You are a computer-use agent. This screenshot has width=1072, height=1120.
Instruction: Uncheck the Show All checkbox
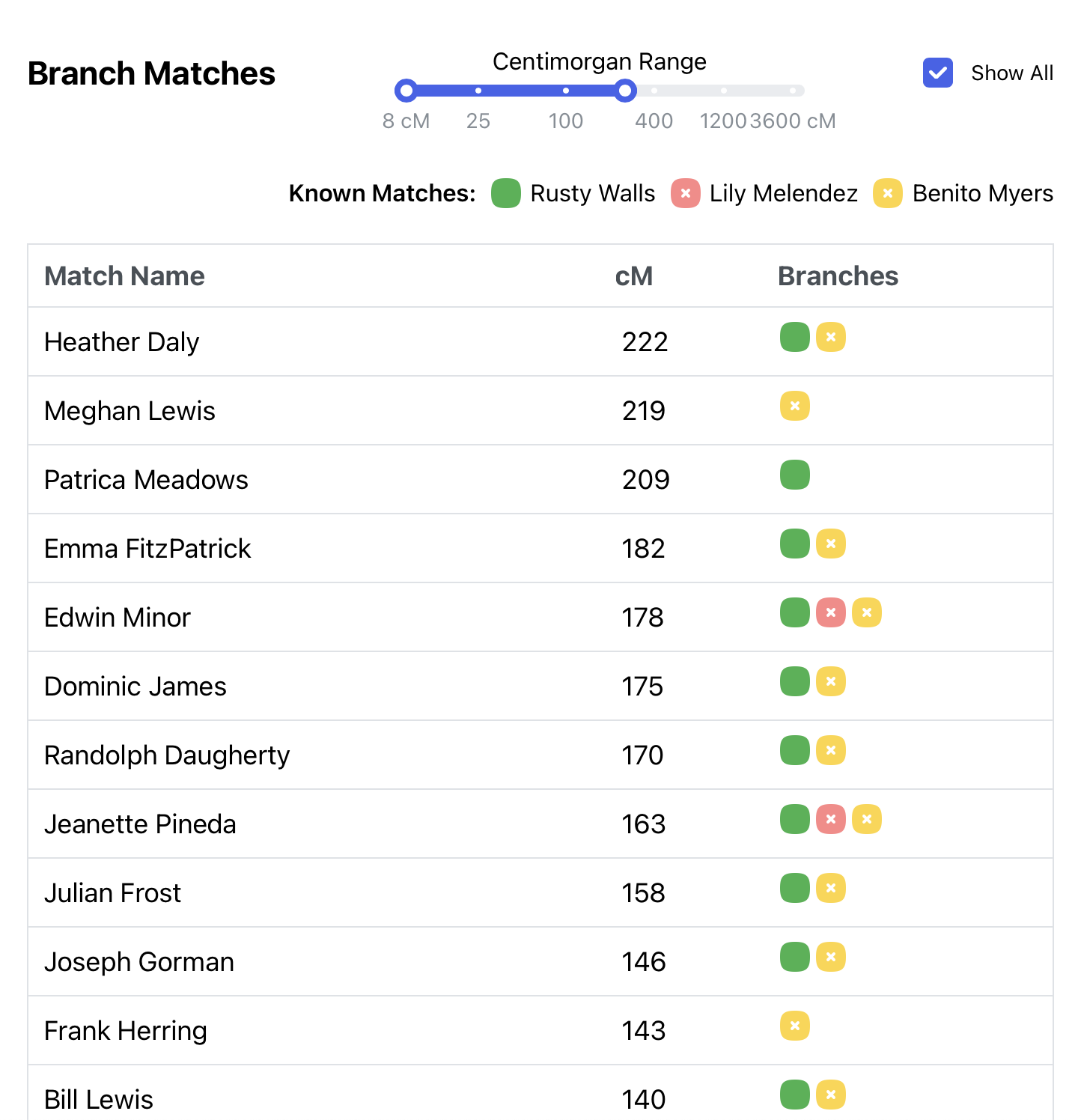[938, 73]
